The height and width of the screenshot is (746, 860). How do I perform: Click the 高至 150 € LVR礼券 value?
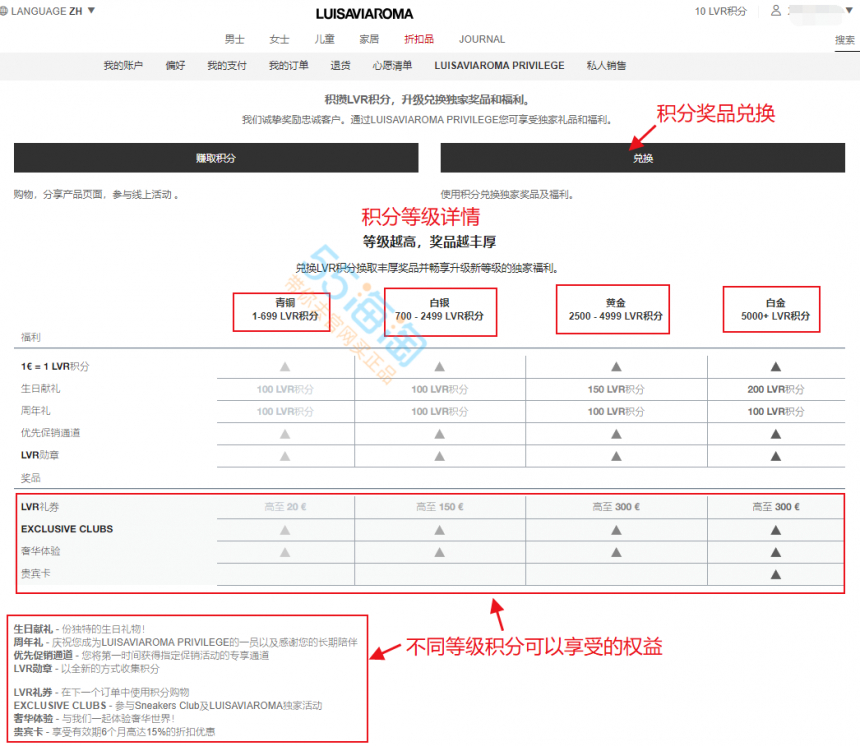point(440,507)
